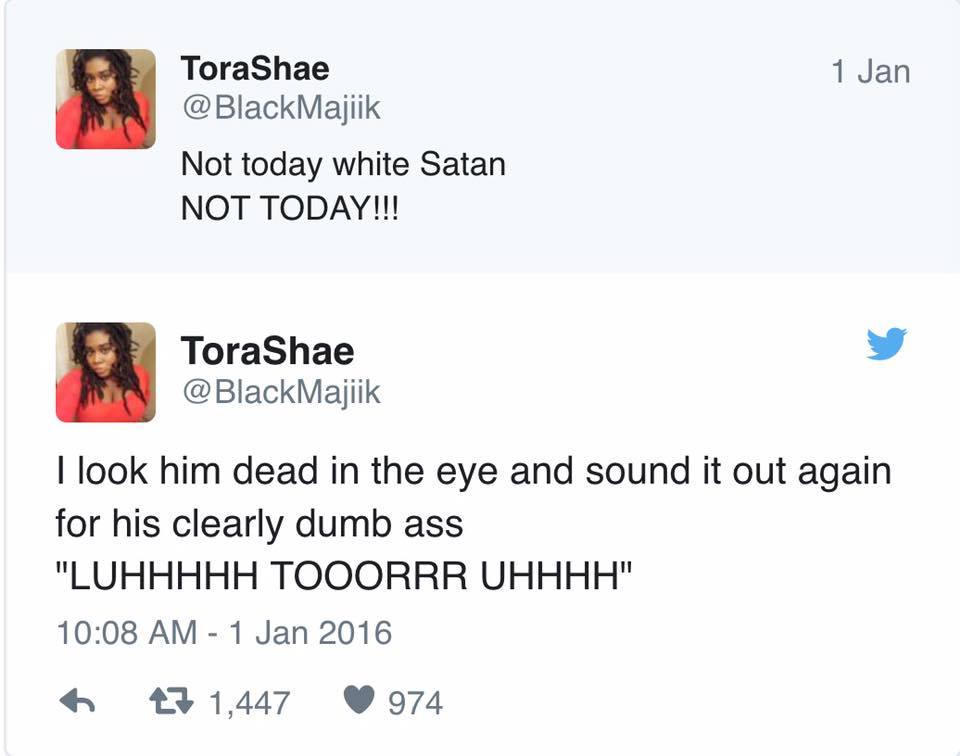Click the quoted "LUHHHHH TOOORRR UHHHH" line
The width and height of the screenshot is (960, 756).
pos(347,579)
